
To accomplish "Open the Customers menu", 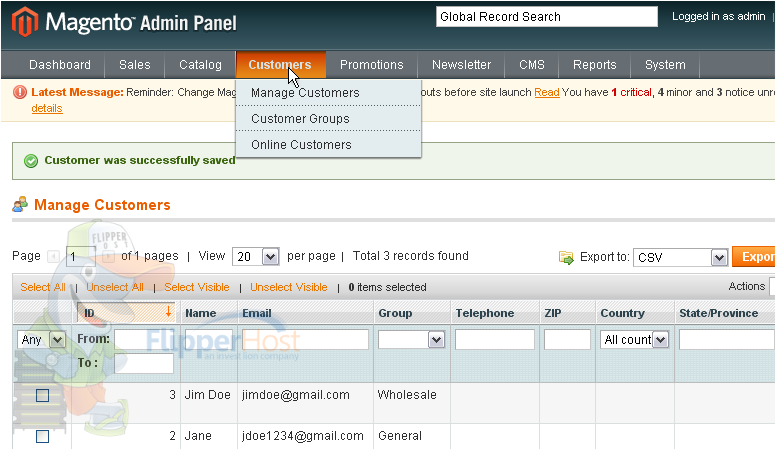I will [280, 65].
